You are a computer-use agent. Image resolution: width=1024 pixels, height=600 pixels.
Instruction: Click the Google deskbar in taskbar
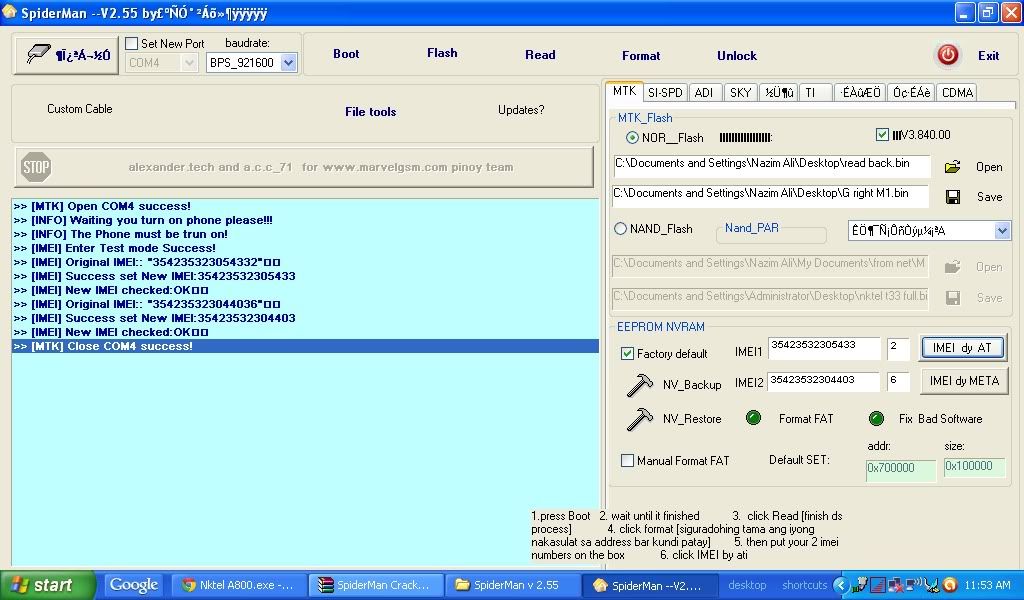click(x=133, y=585)
